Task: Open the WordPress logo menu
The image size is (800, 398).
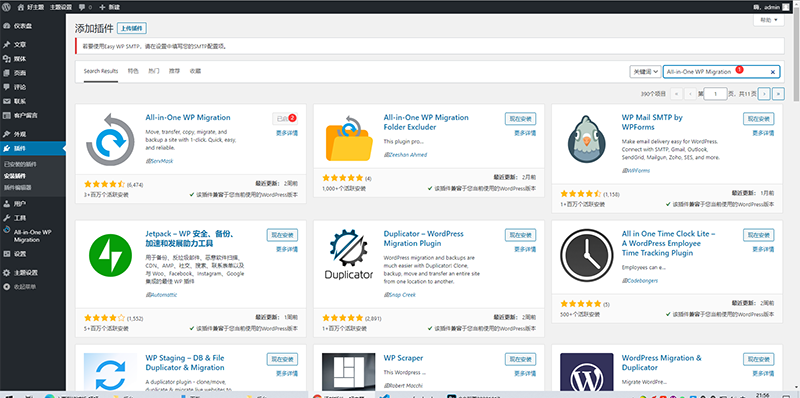Action: [x=7, y=7]
